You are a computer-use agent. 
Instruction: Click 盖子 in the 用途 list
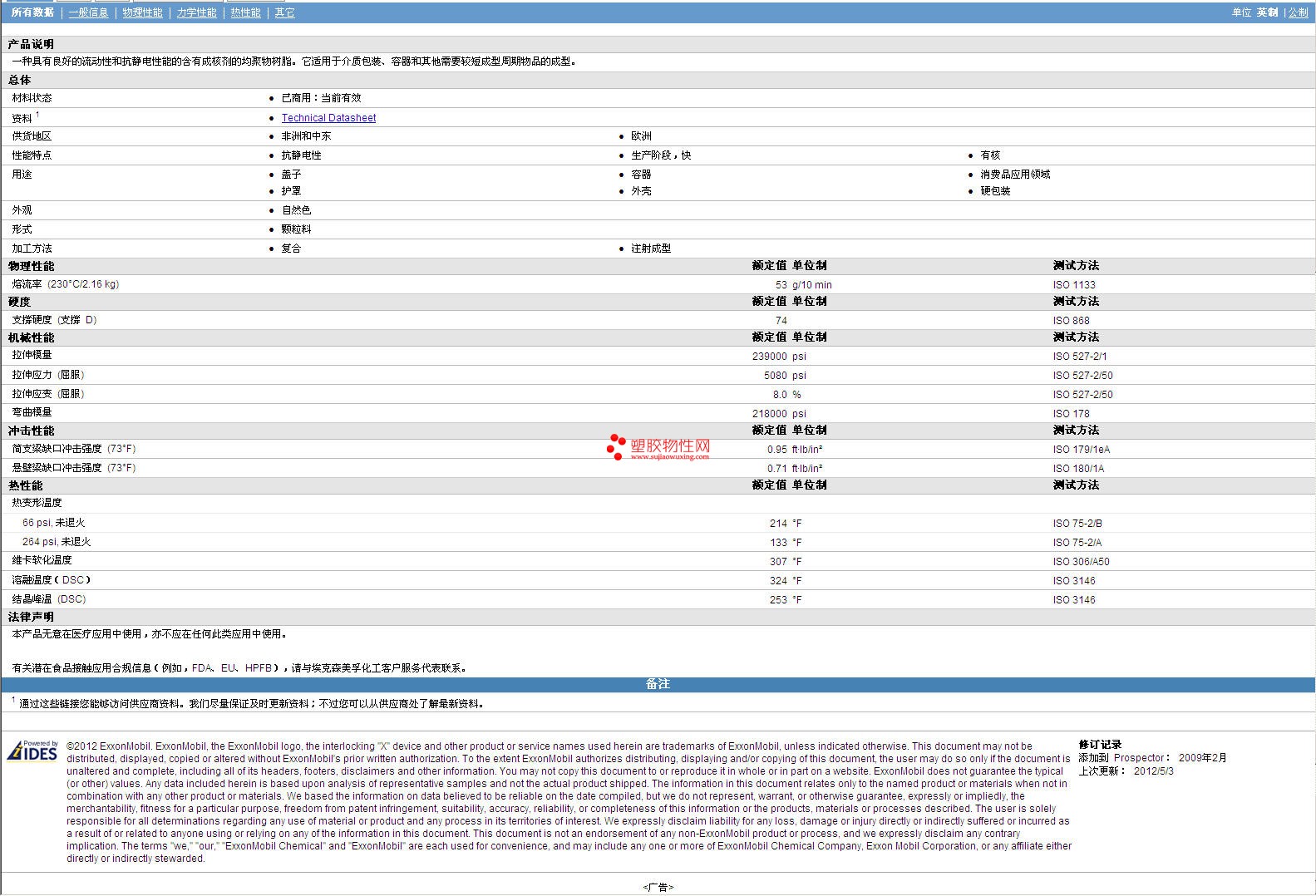291,175
